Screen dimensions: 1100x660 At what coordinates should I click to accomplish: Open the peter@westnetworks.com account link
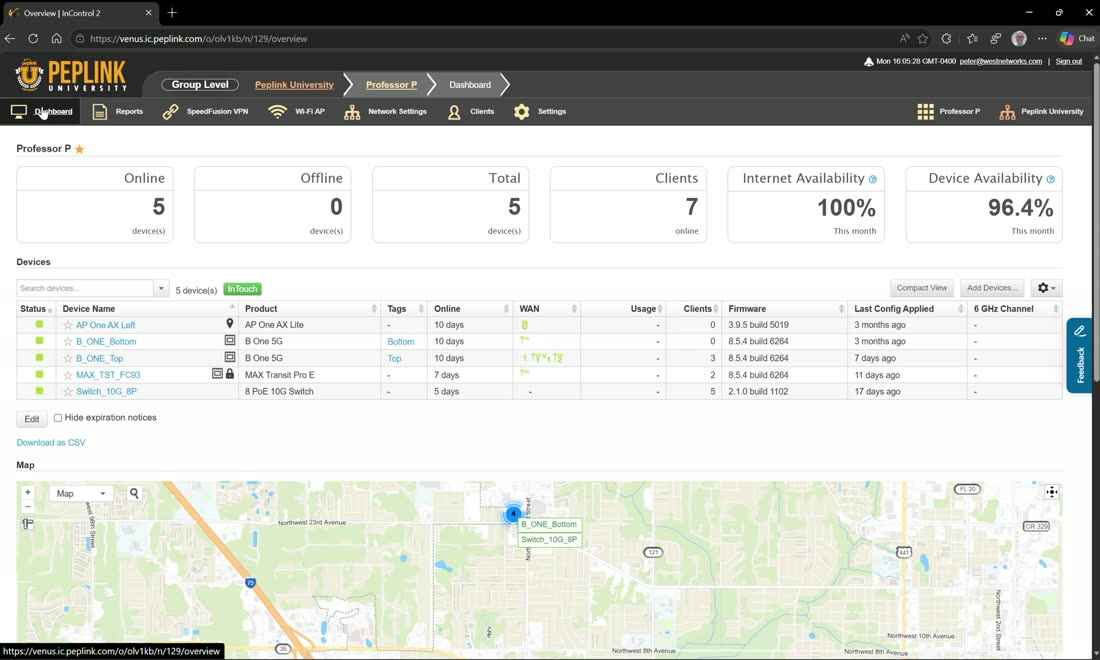pyautogui.click(x=1000, y=61)
